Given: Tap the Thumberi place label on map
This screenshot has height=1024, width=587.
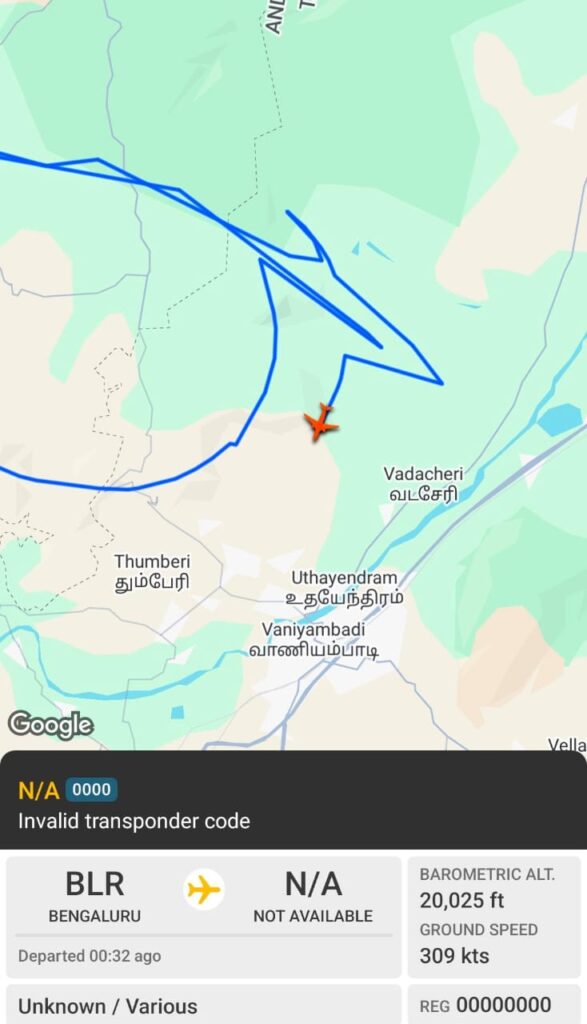Looking at the screenshot, I should pos(152,571).
